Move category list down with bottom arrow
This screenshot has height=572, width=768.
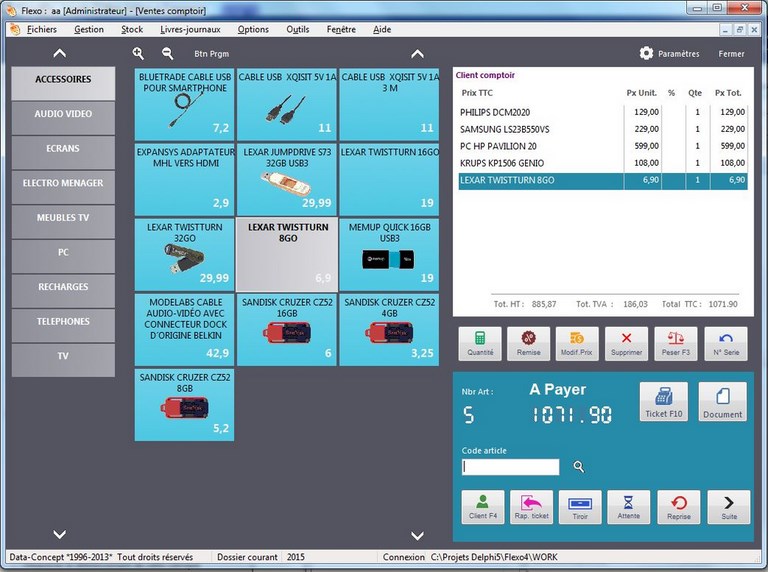click(x=60, y=534)
